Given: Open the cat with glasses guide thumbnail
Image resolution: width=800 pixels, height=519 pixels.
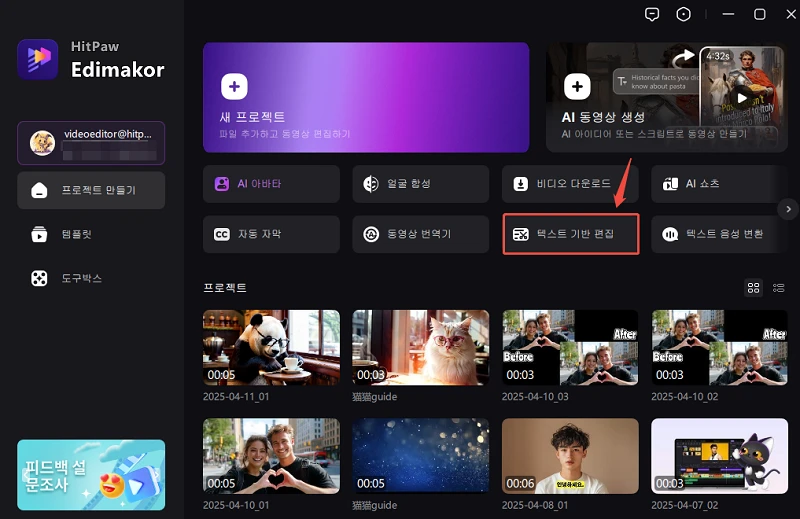Looking at the screenshot, I should (x=421, y=348).
